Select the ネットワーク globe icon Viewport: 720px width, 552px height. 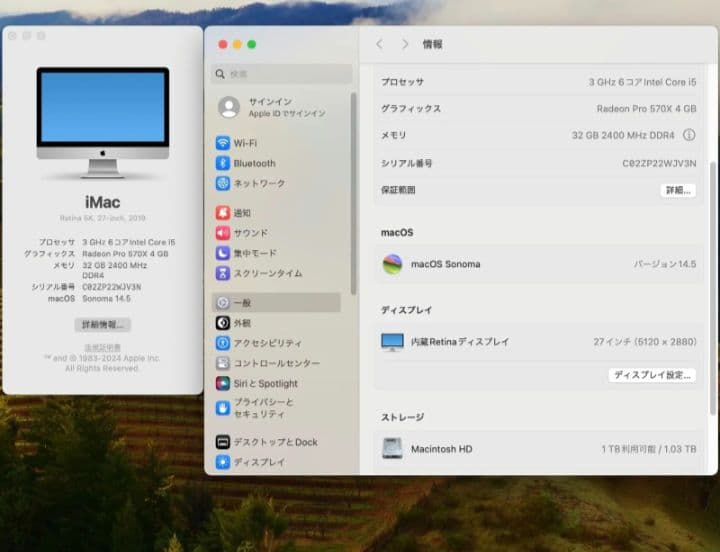point(223,183)
